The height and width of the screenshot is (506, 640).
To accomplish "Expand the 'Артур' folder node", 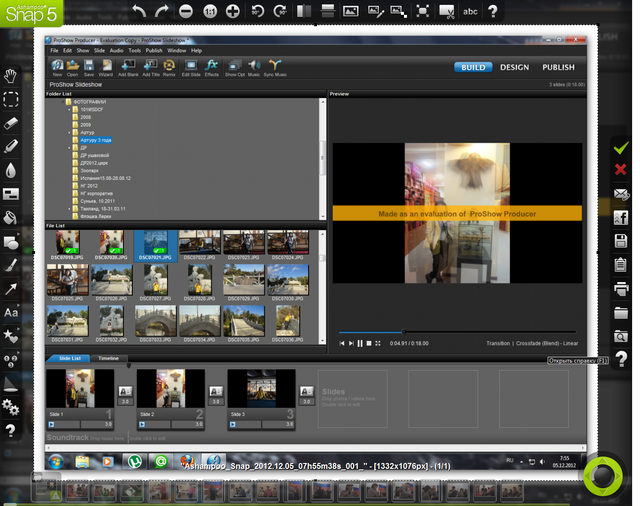I will [x=69, y=132].
